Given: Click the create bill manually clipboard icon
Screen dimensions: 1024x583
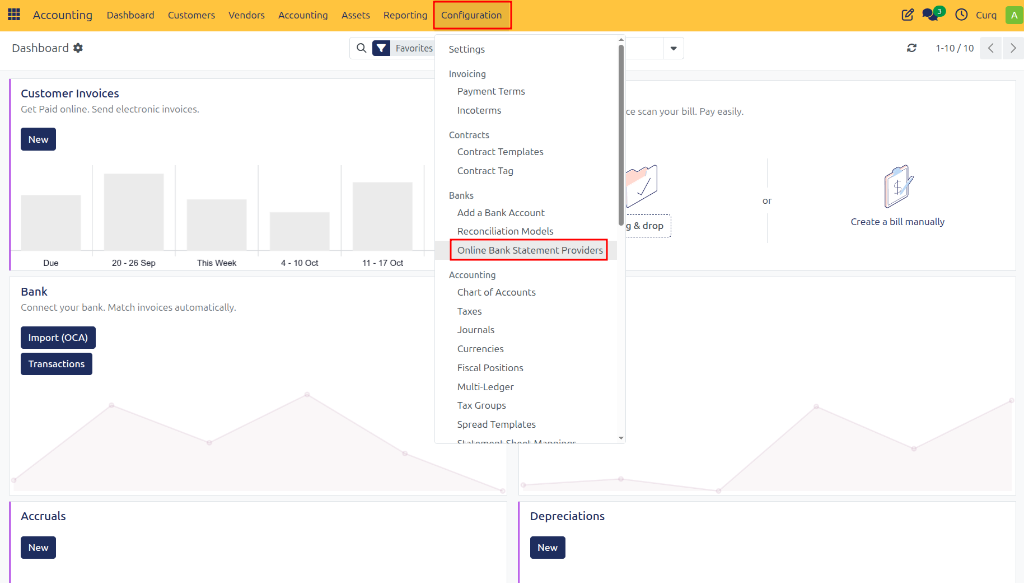Looking at the screenshot, I should click(x=898, y=186).
